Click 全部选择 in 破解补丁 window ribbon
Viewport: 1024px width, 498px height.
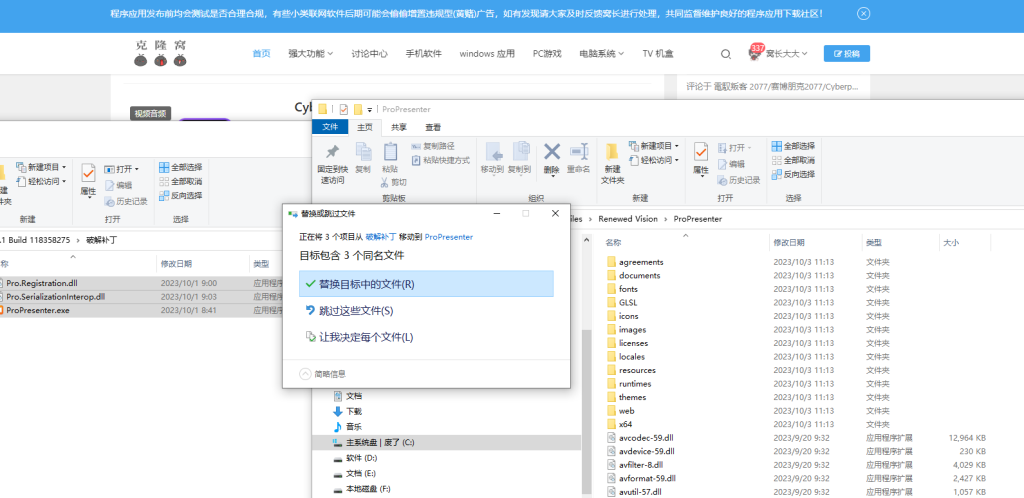coord(181,167)
